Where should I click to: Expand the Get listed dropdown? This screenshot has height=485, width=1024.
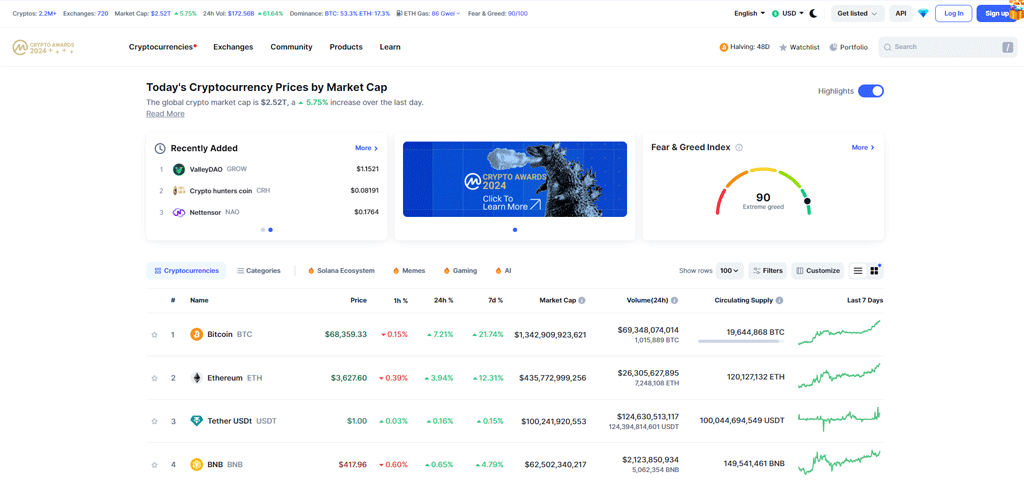(857, 13)
